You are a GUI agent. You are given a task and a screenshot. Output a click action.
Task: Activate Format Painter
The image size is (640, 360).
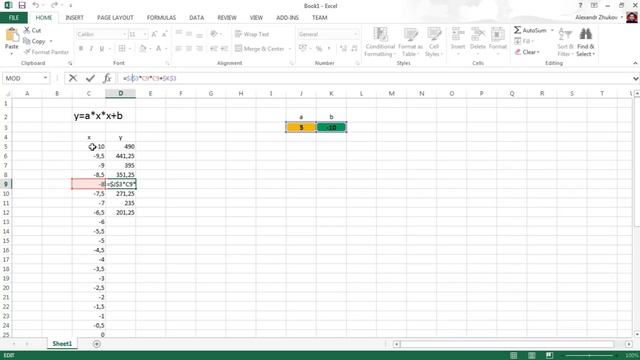click(x=46, y=52)
